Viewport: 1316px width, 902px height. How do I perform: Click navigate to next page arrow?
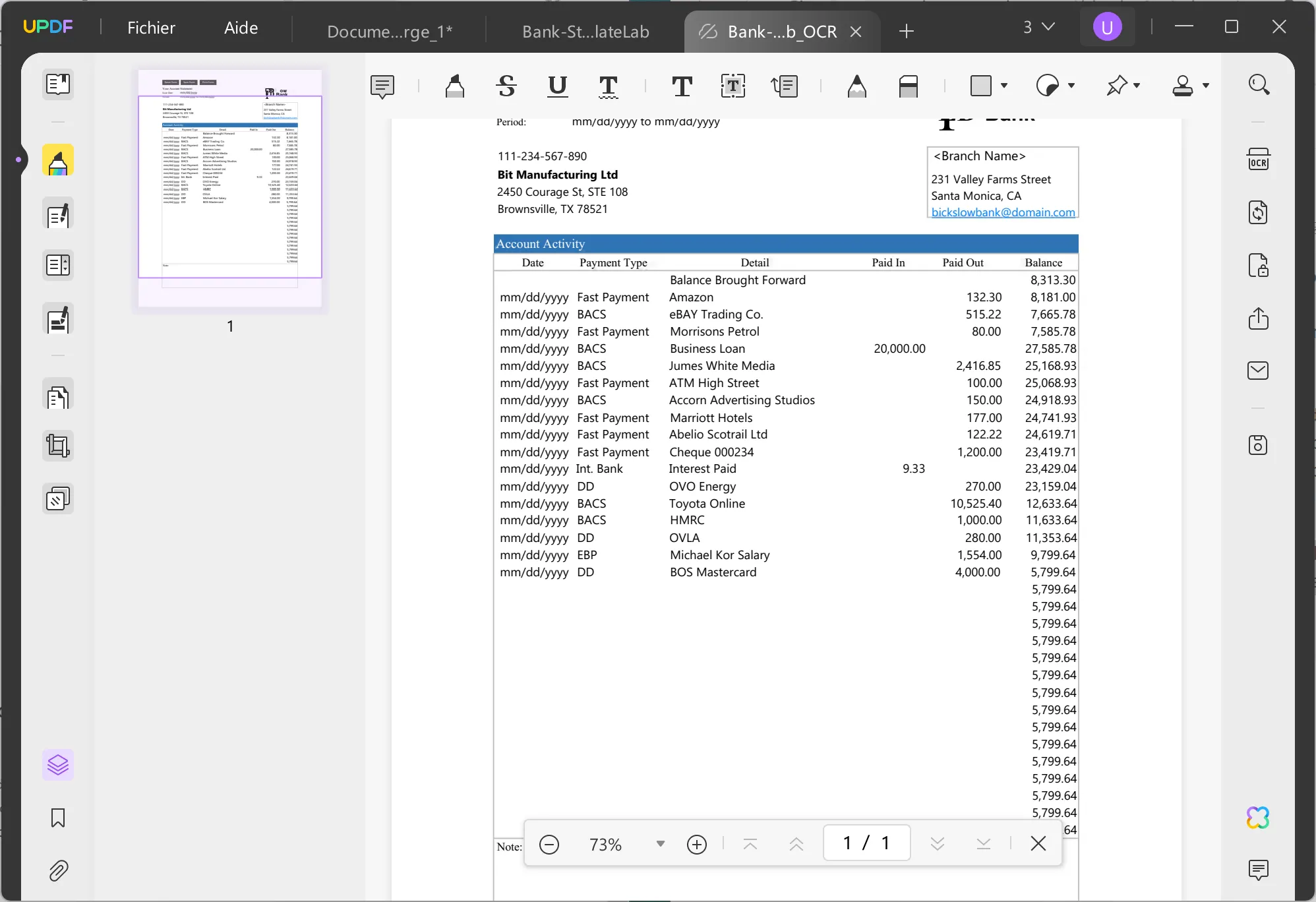tap(936, 843)
